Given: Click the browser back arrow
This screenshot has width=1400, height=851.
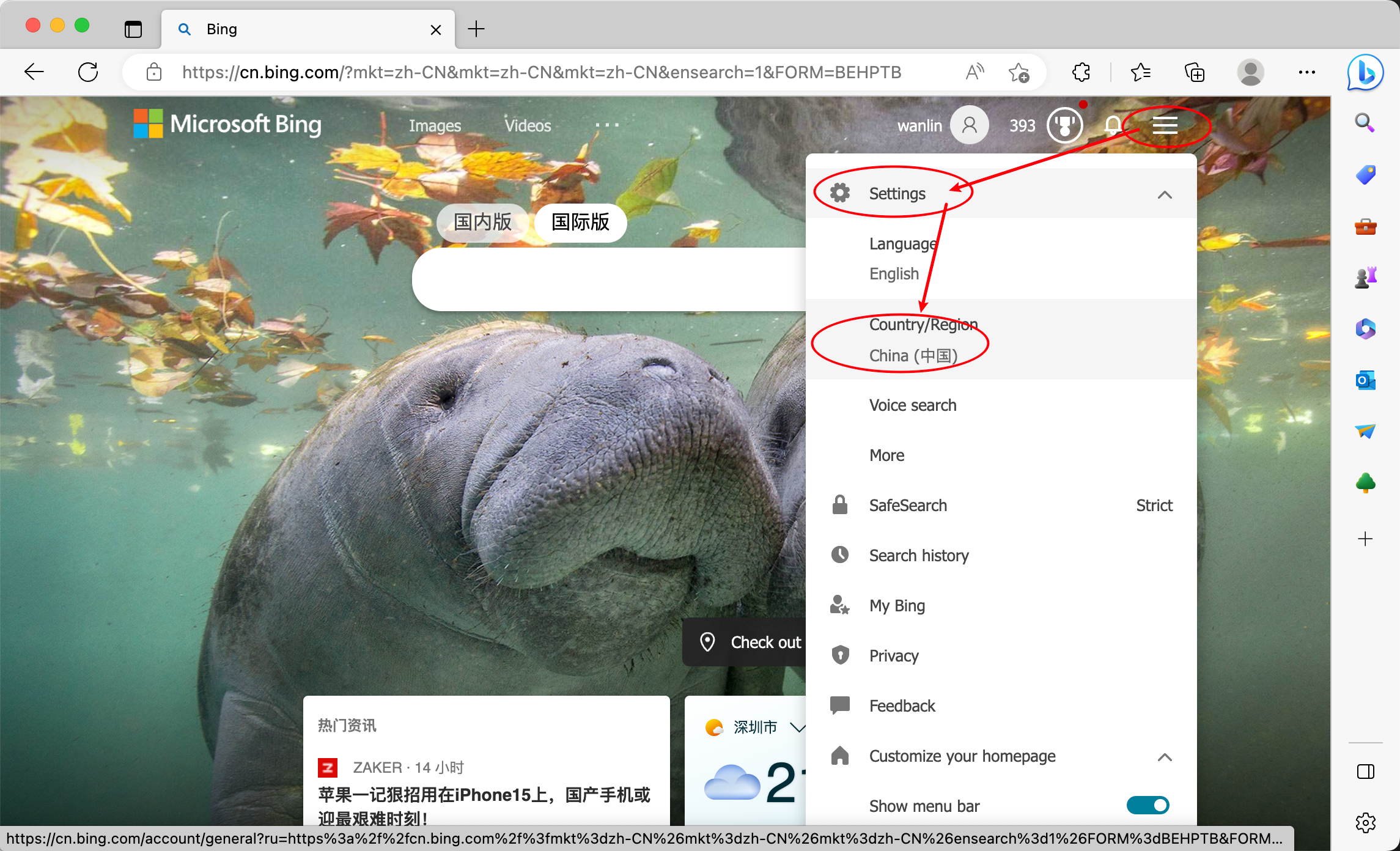Looking at the screenshot, I should [x=34, y=72].
